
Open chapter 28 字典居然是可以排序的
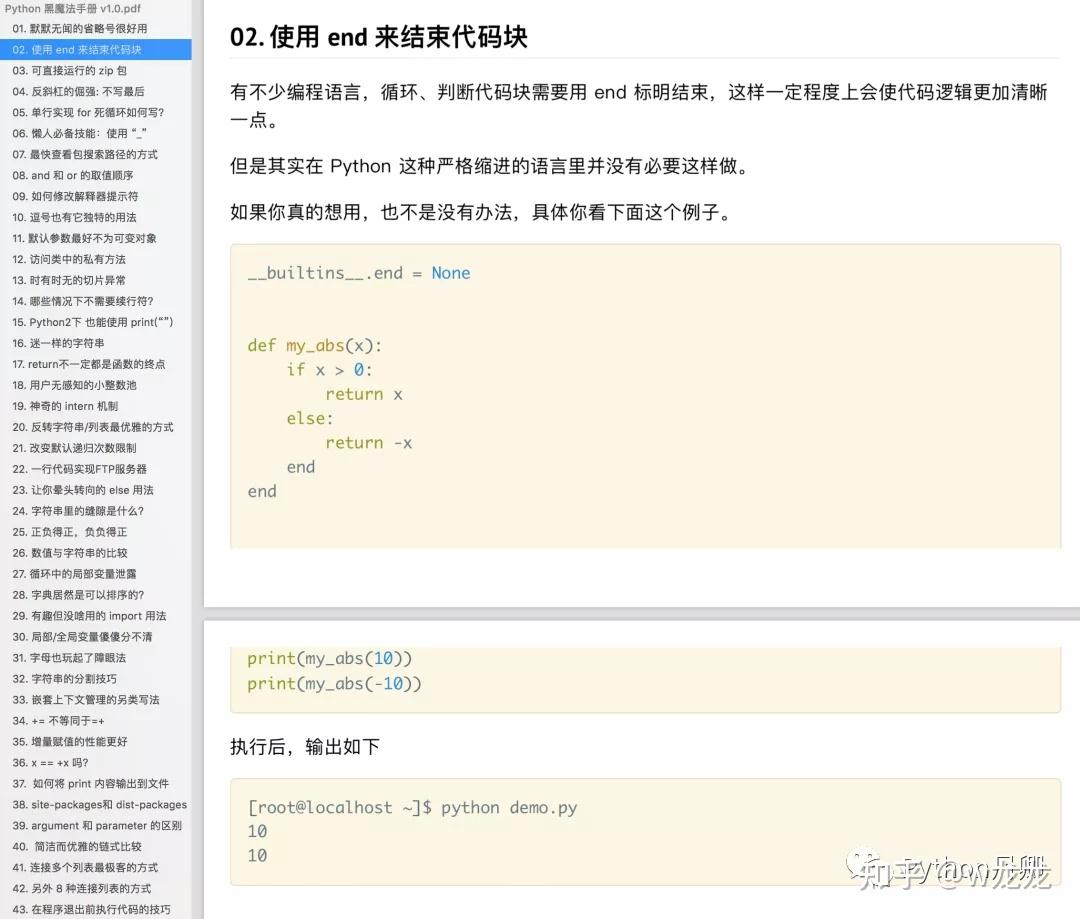pyautogui.click(x=90, y=595)
